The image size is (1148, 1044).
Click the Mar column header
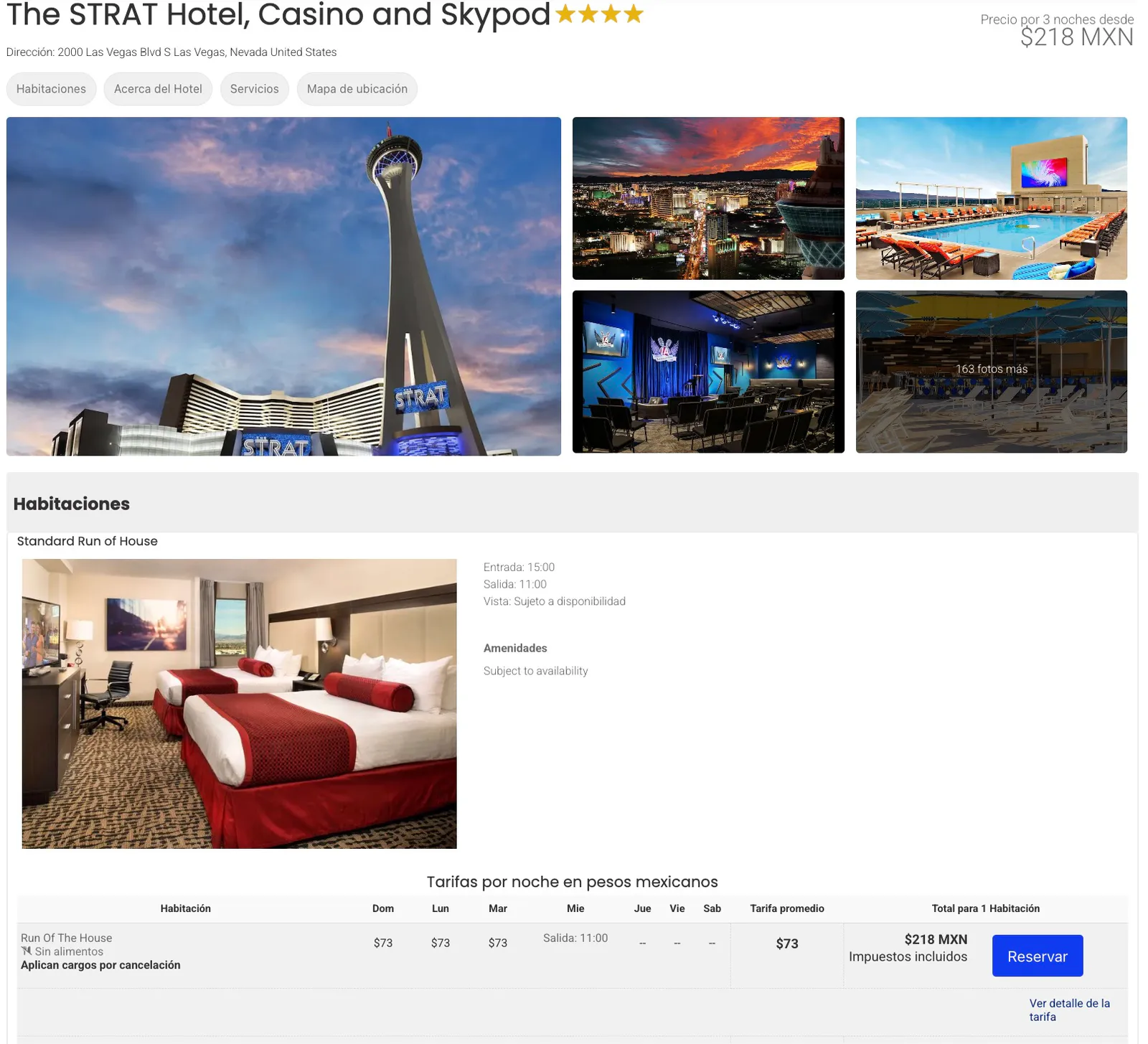coord(498,908)
